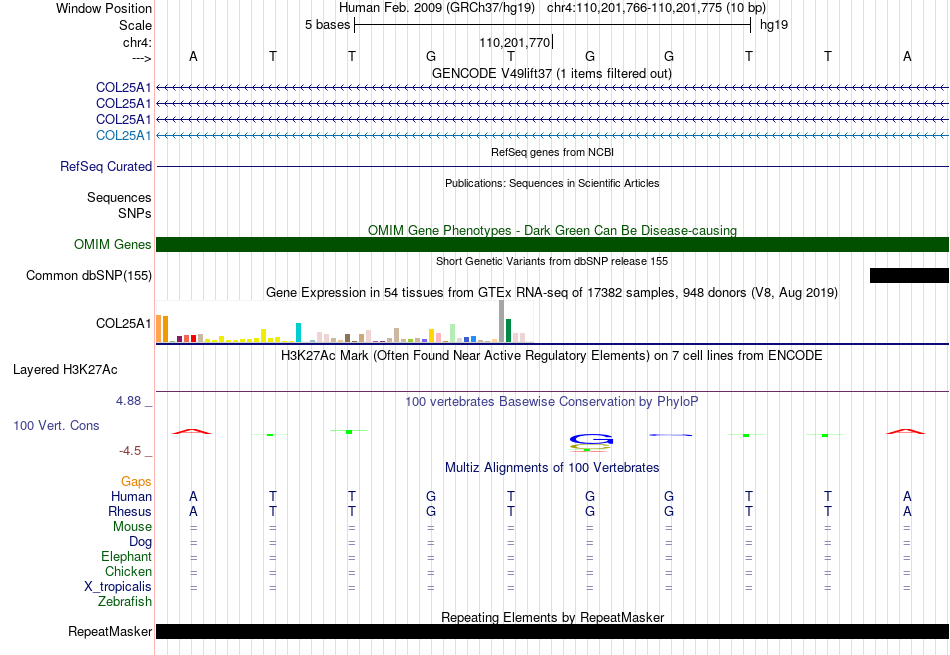Screen dimensions: 950x655
Task: Click the blue G logo in PhyloP track
Action: click(591, 439)
